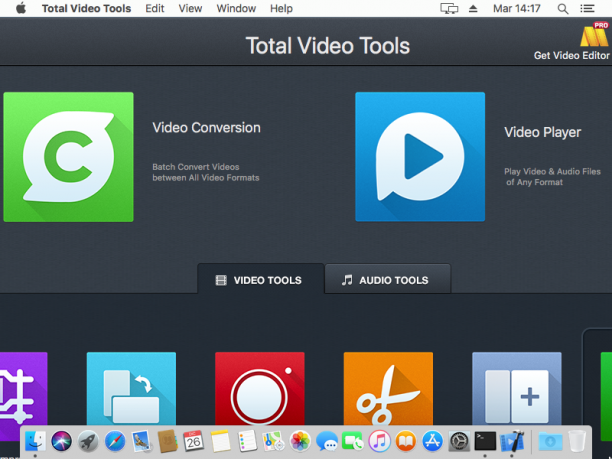Open the Window menu
The image size is (612, 459).
click(x=236, y=8)
